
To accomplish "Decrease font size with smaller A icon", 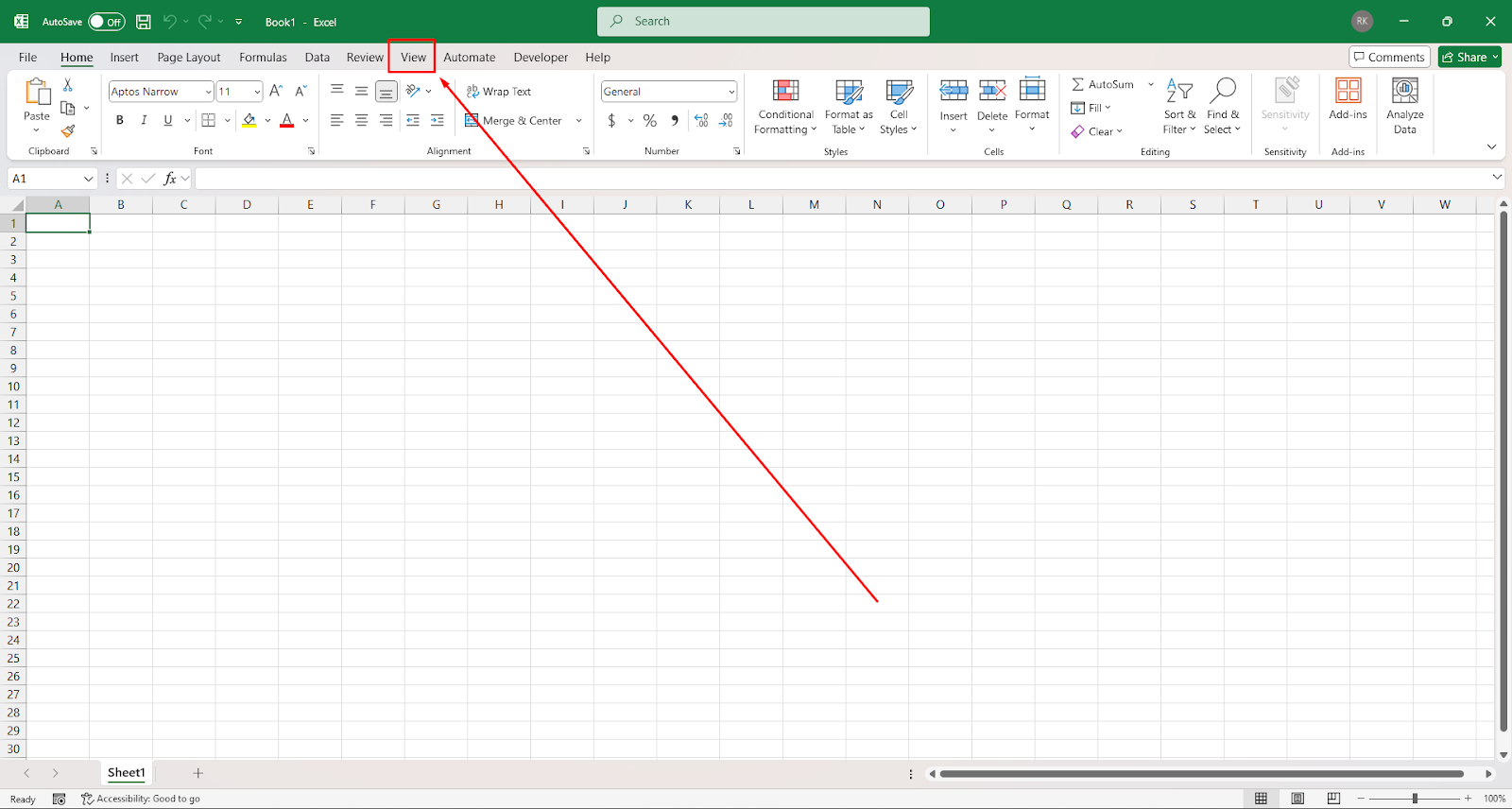I will (301, 92).
